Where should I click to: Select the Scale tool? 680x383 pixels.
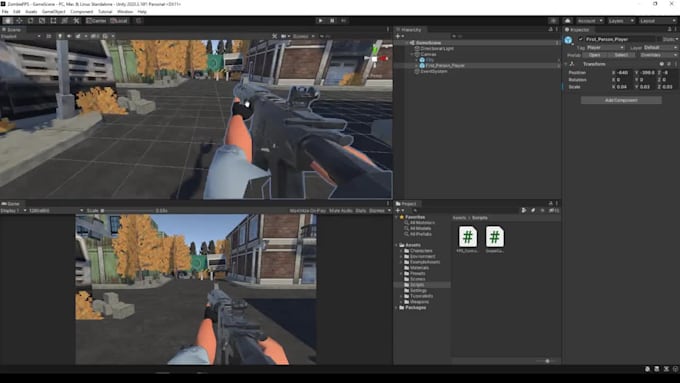[x=42, y=20]
